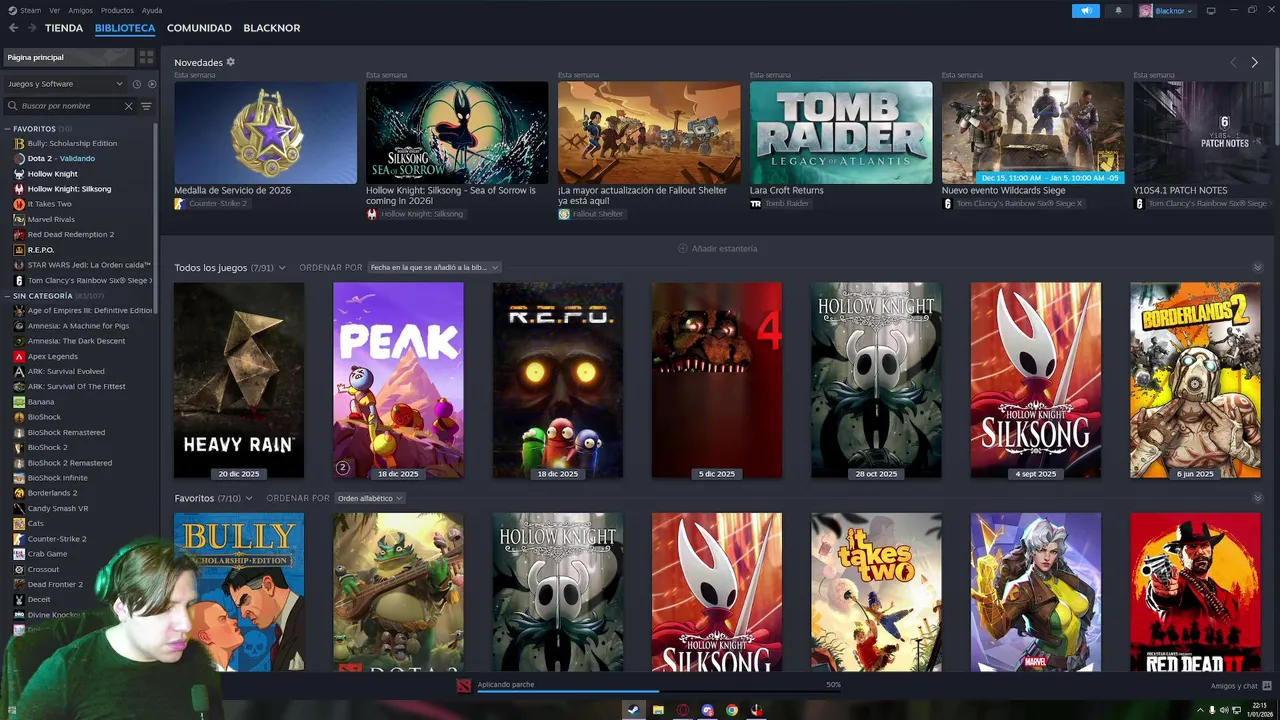
Task: Collapse the SIN CATEGORÍA sidebar category
Action: click(8, 296)
